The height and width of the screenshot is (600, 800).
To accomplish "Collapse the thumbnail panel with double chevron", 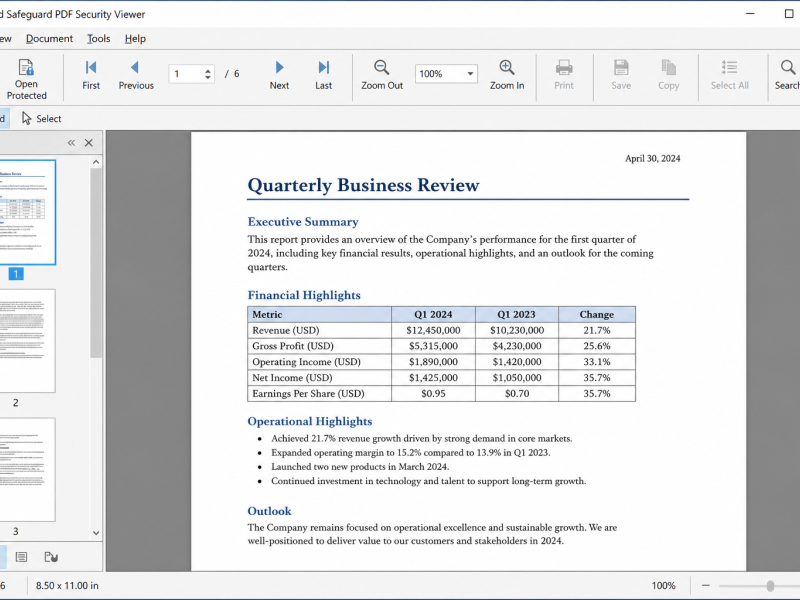I will click(71, 143).
